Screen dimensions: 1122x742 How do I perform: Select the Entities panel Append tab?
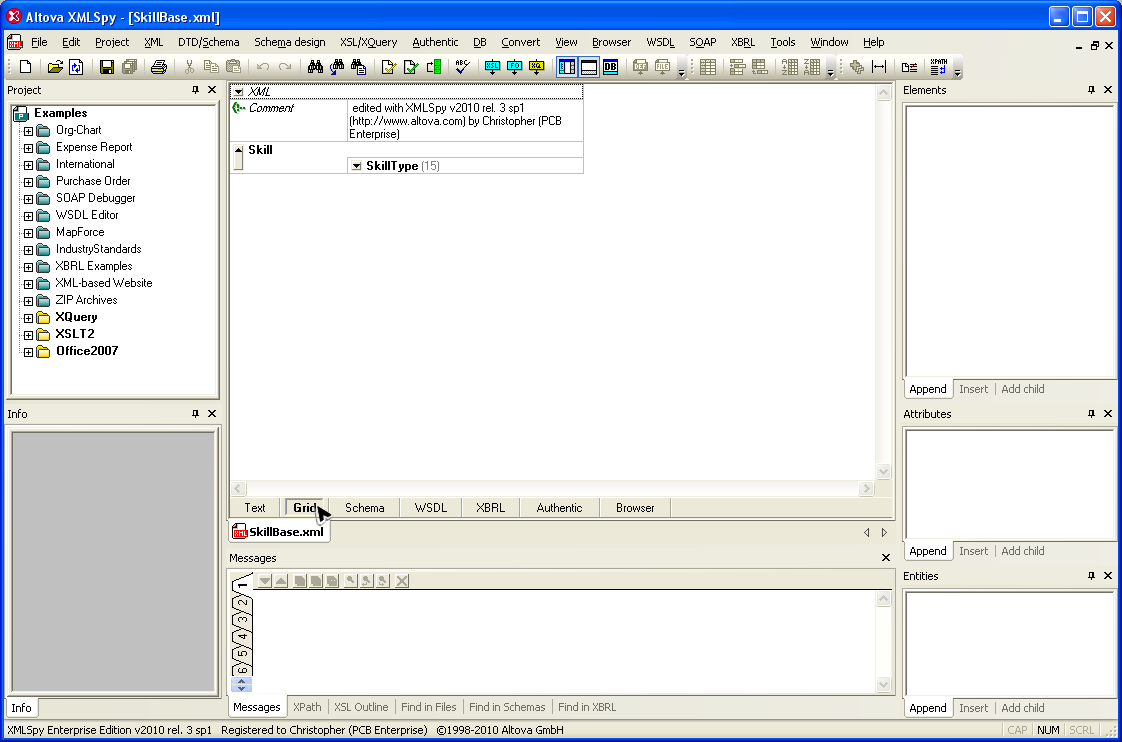pyautogui.click(x=928, y=708)
